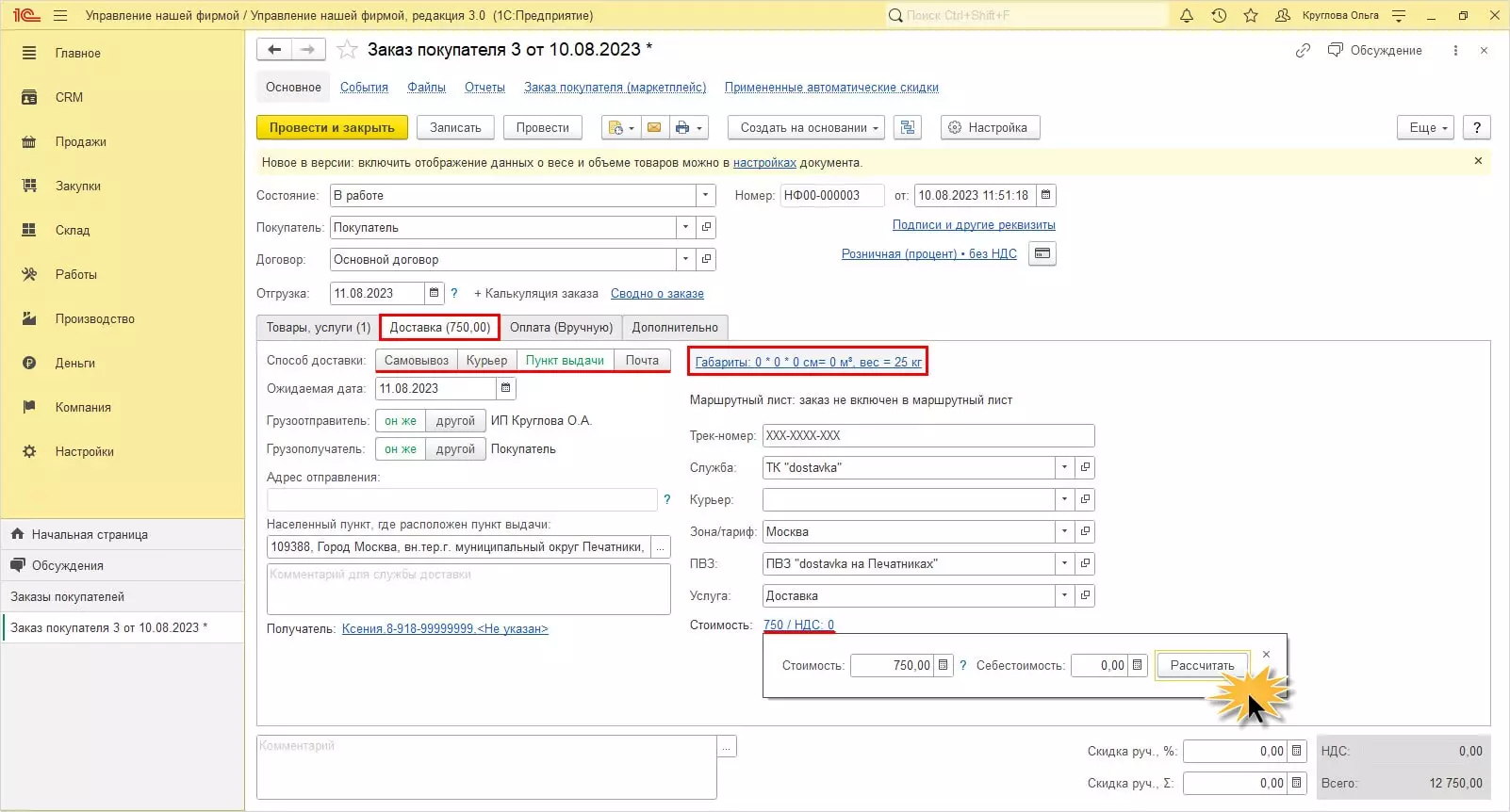
Task: Add to favorites via title bar star icon
Action: tap(1251, 16)
